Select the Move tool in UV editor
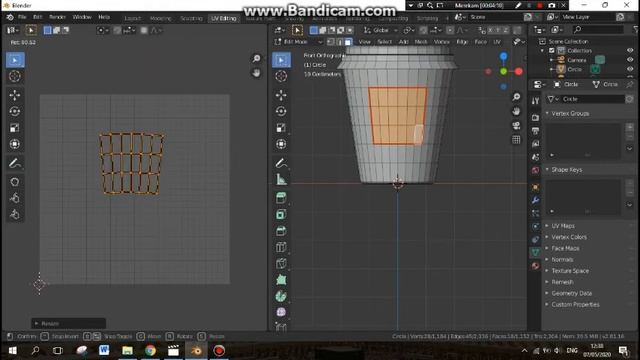The height and width of the screenshot is (360, 640). (x=15, y=95)
